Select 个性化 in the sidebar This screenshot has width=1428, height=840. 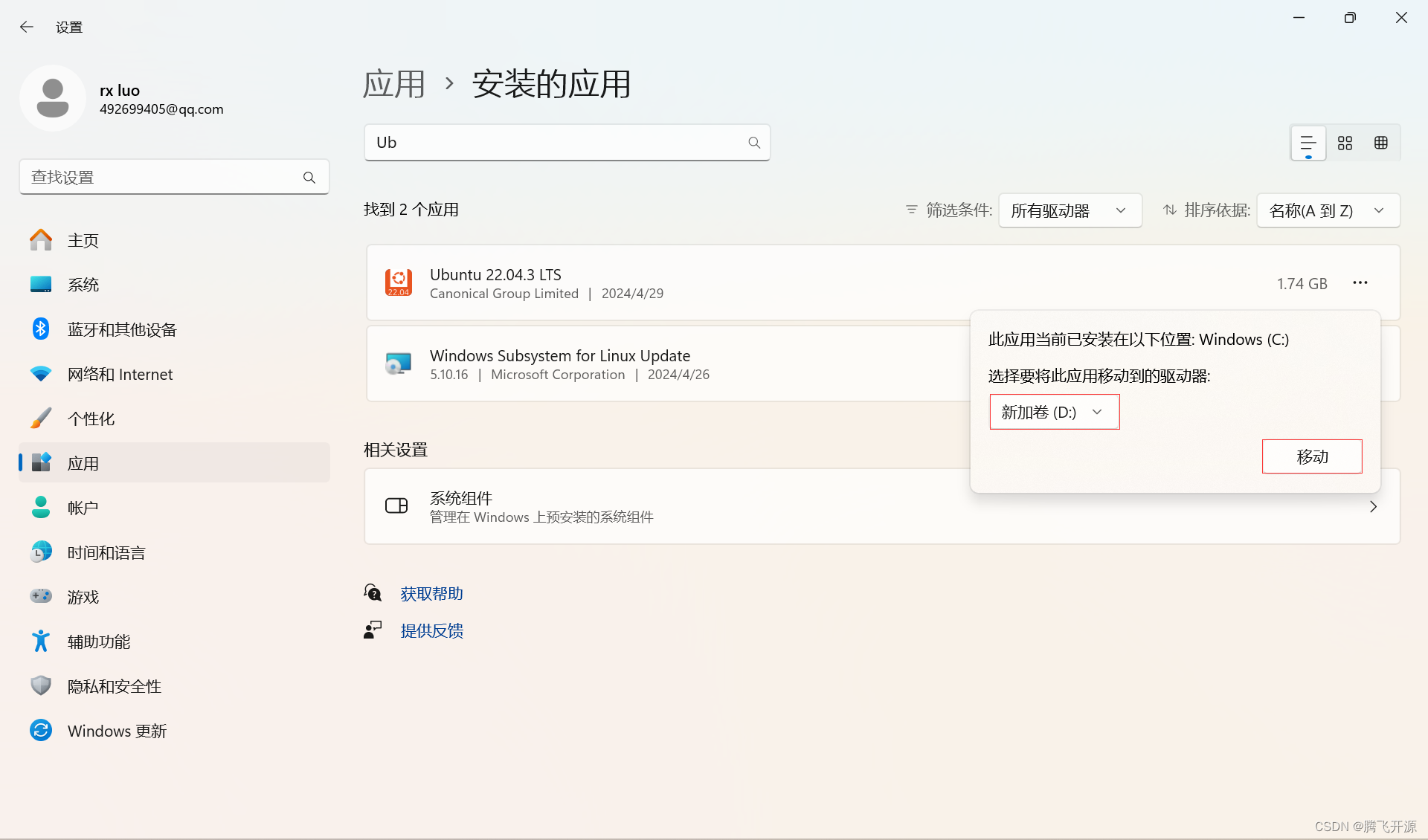[x=91, y=419]
